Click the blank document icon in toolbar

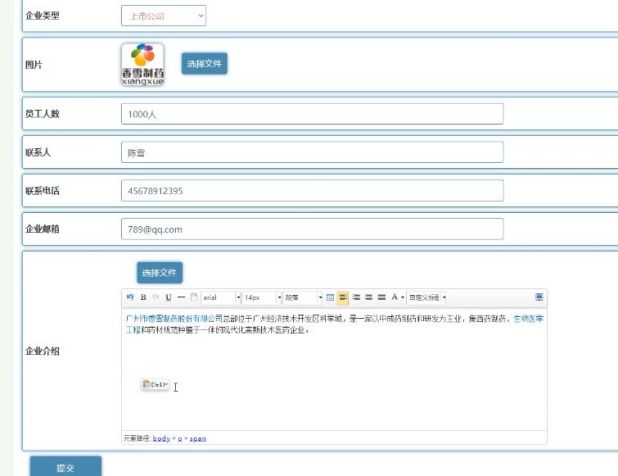click(x=194, y=297)
